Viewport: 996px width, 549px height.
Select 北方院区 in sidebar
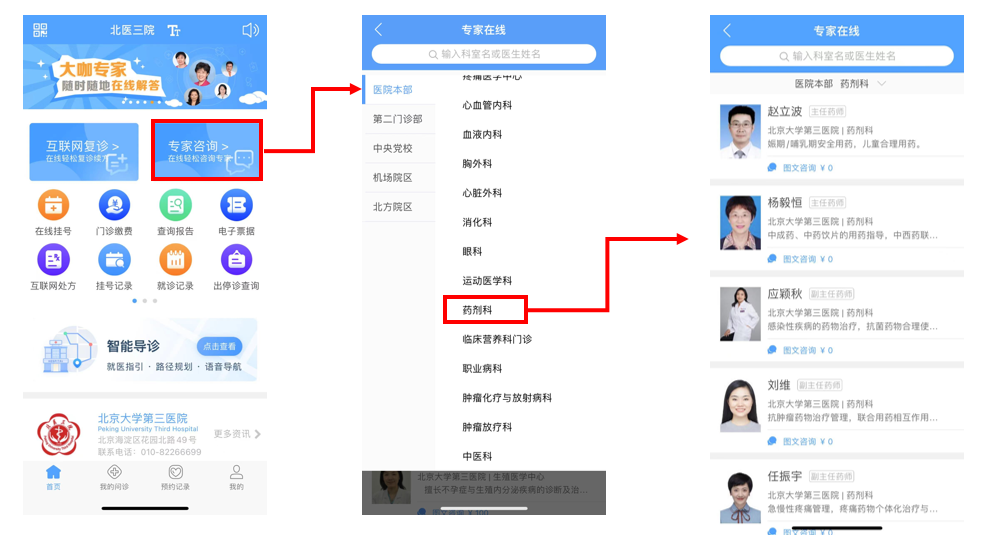pos(399,207)
